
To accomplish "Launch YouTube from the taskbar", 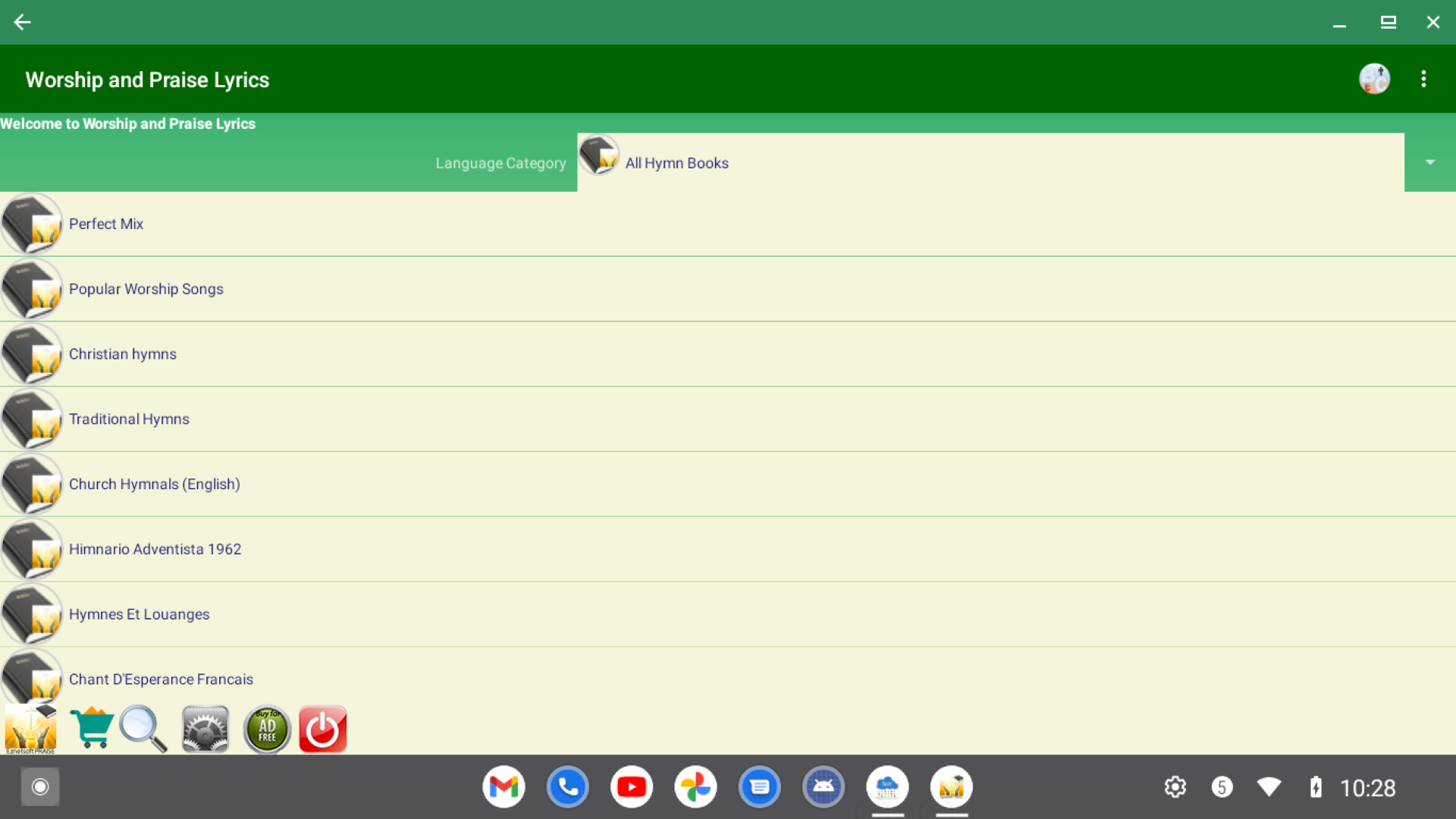I will coord(632,787).
